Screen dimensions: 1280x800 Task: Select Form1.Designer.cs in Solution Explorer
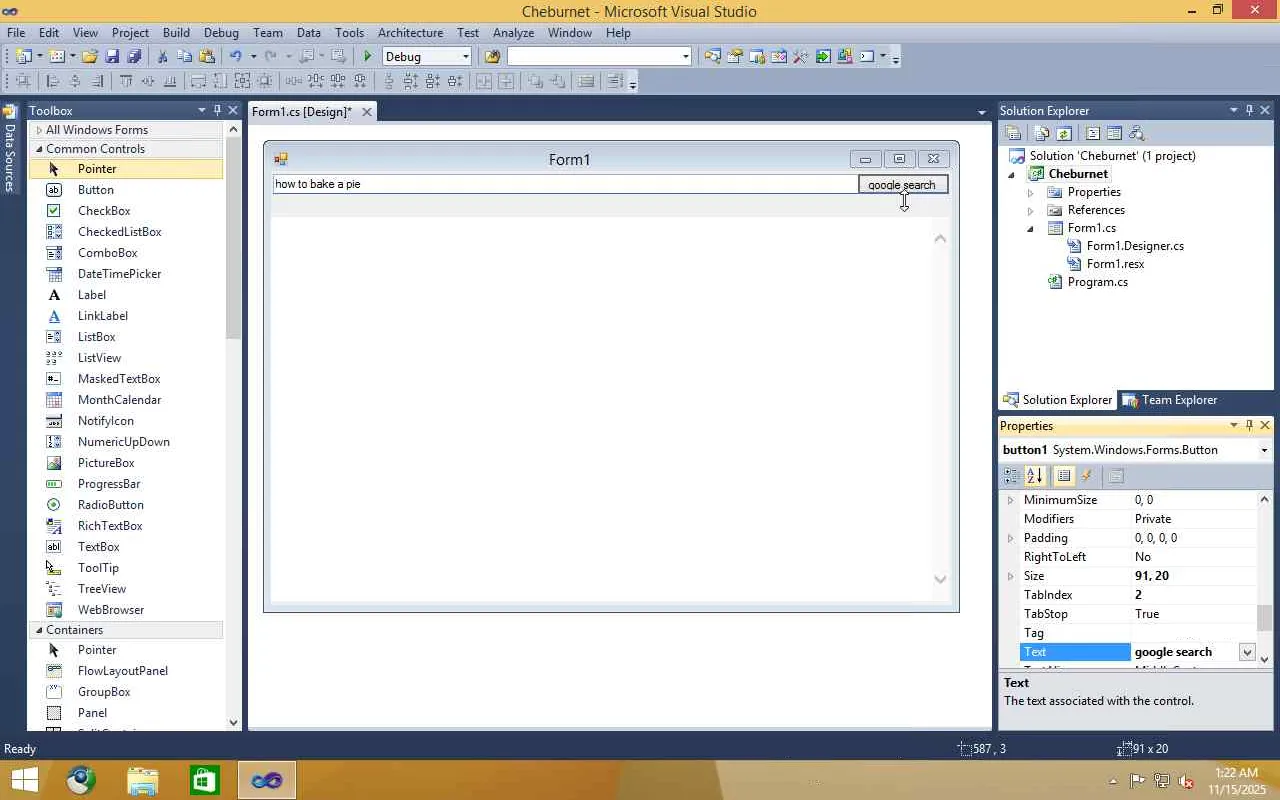[x=1135, y=246]
